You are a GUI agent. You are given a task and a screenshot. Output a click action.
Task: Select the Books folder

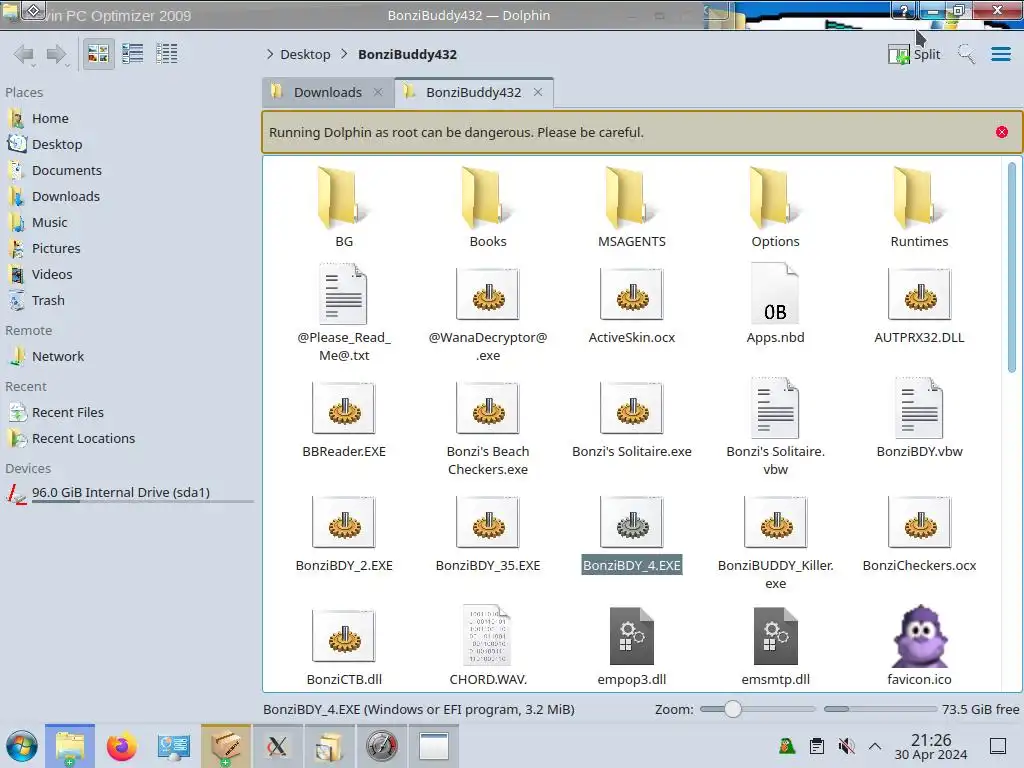[488, 206]
